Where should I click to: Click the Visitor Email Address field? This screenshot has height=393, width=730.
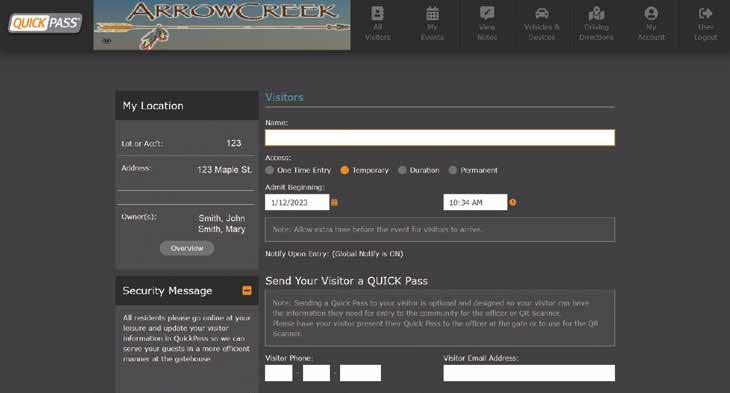point(529,373)
